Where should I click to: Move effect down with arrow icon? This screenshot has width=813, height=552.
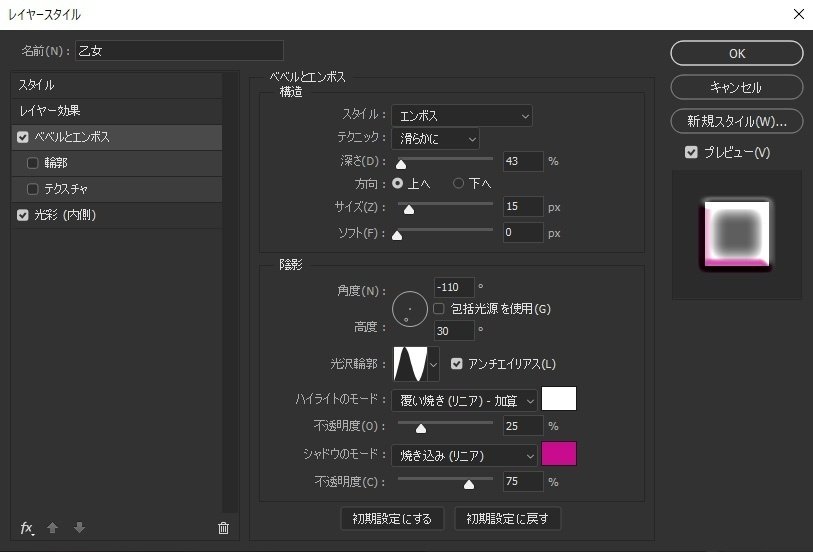coord(79,528)
